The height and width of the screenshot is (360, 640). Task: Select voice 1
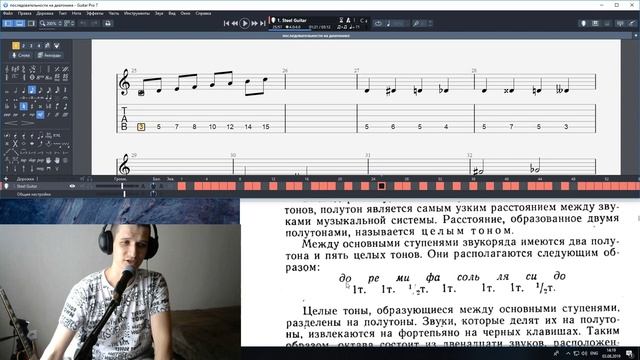coord(16,46)
